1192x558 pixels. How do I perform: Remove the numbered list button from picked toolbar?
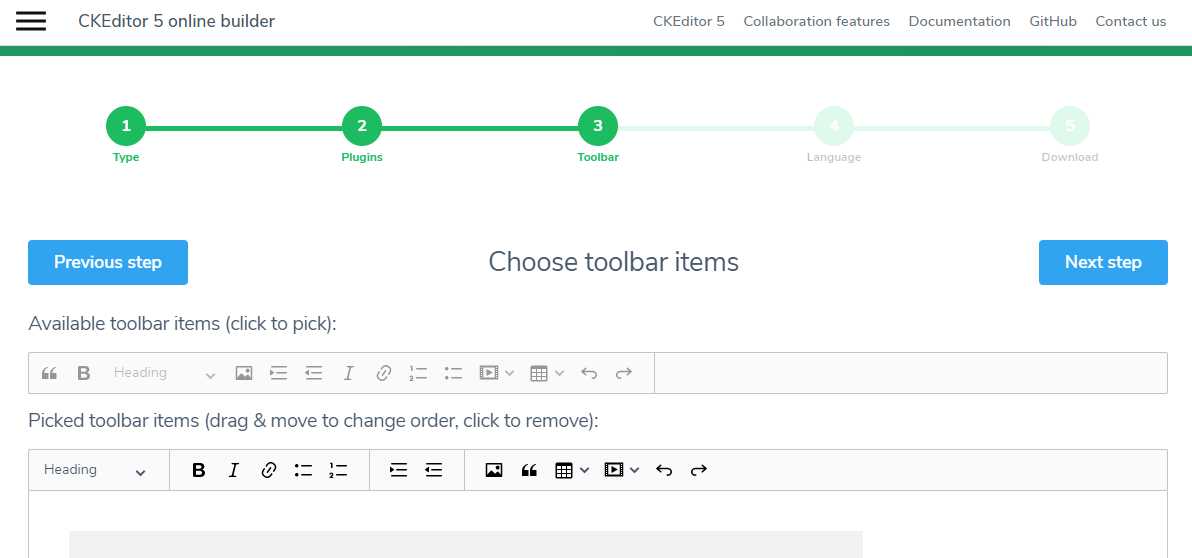338,471
